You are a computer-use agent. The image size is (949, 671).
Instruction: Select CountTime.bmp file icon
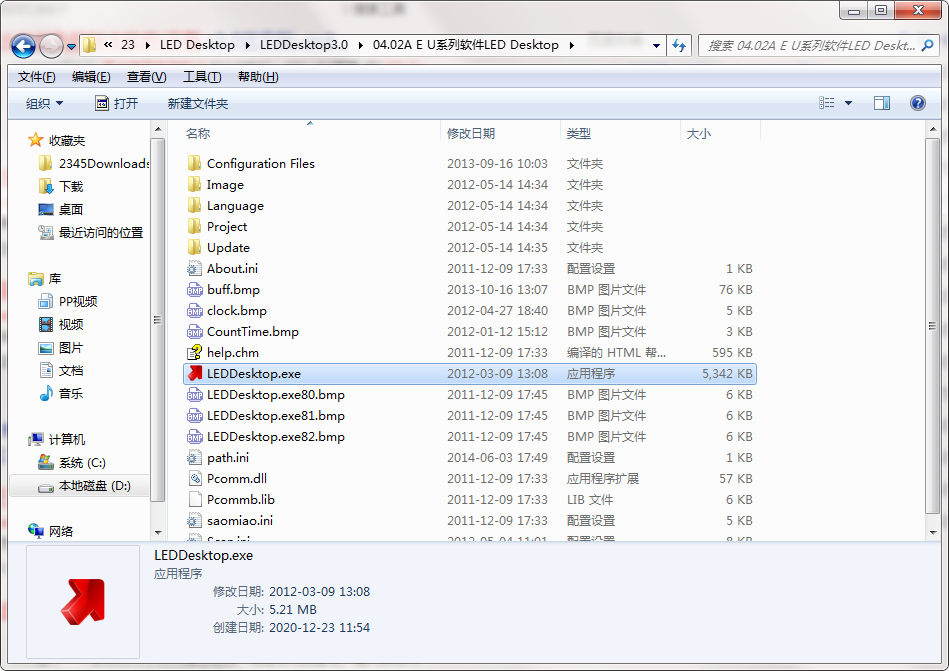coord(194,332)
